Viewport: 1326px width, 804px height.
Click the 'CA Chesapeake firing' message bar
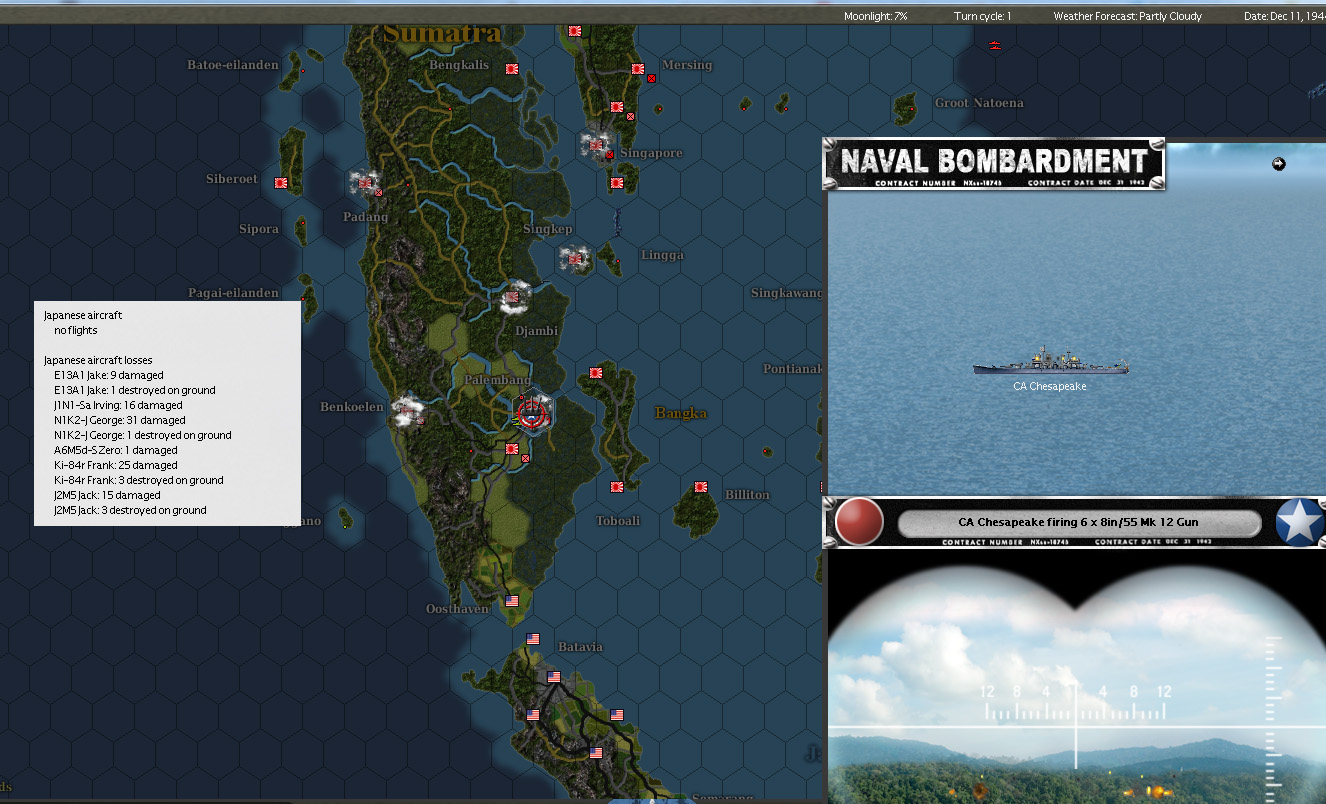point(1078,522)
